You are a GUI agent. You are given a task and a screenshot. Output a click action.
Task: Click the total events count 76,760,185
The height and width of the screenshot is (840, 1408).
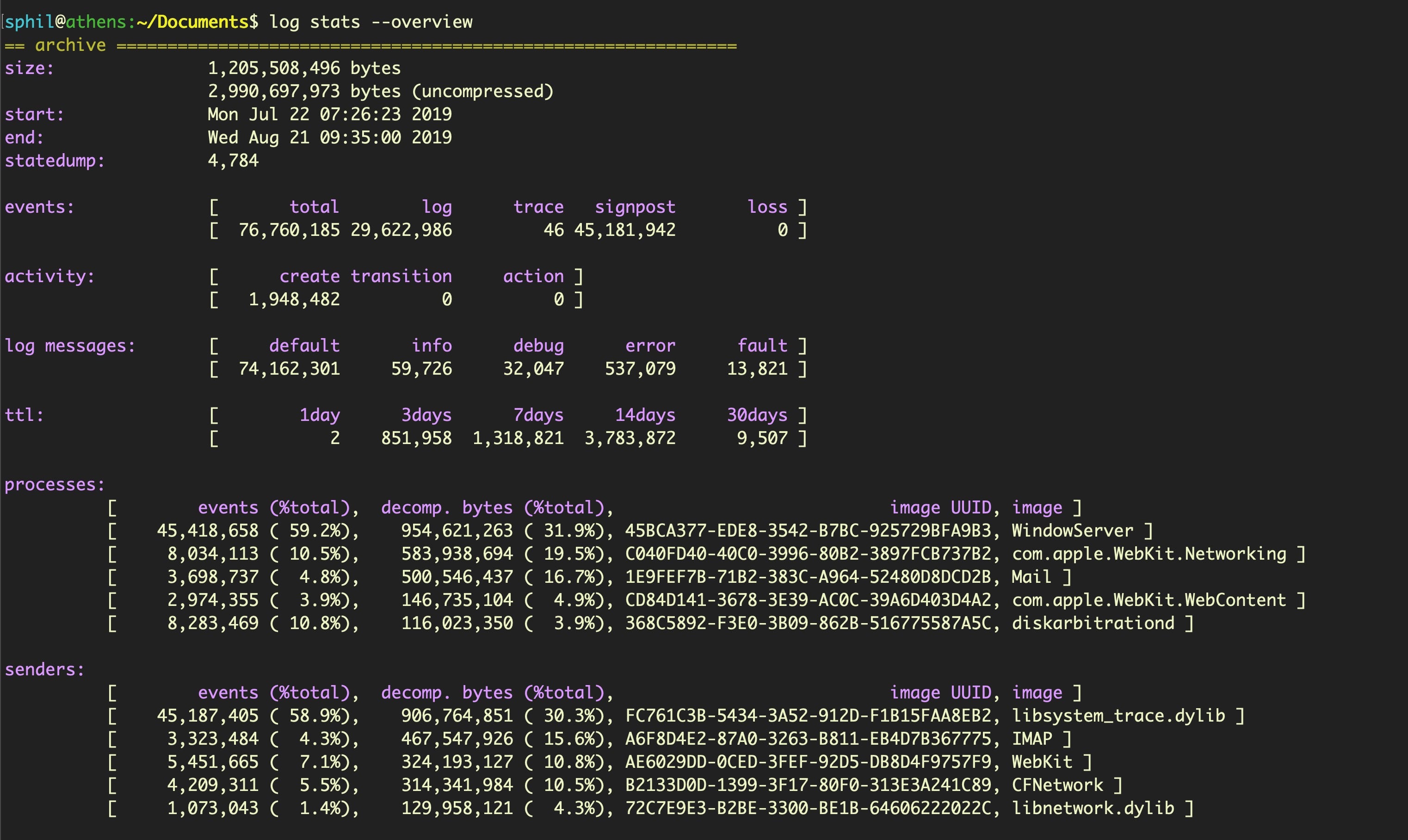289,230
